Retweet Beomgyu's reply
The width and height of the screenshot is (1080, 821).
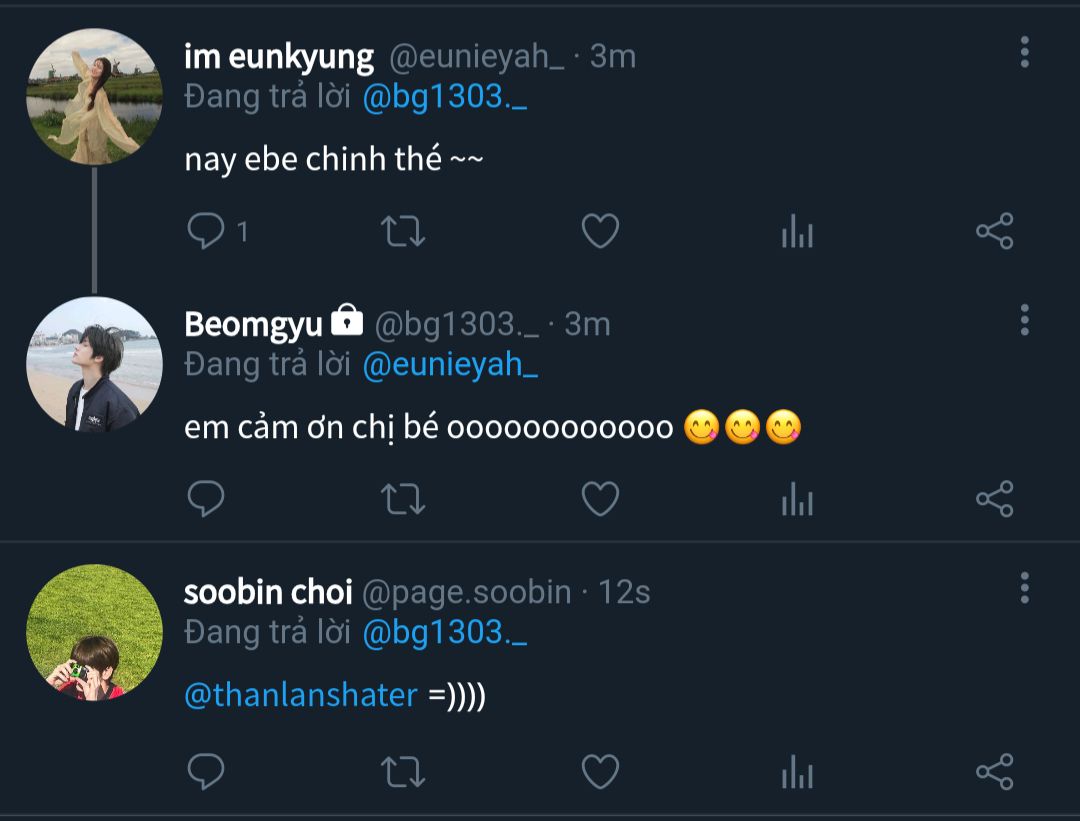[403, 498]
